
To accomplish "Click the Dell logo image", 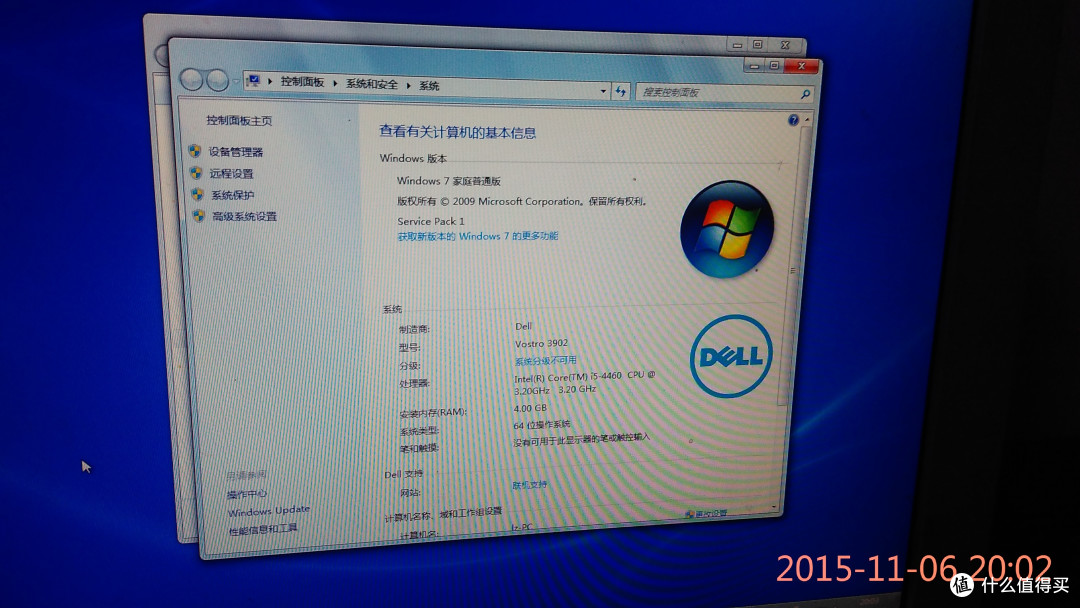I will click(x=731, y=356).
